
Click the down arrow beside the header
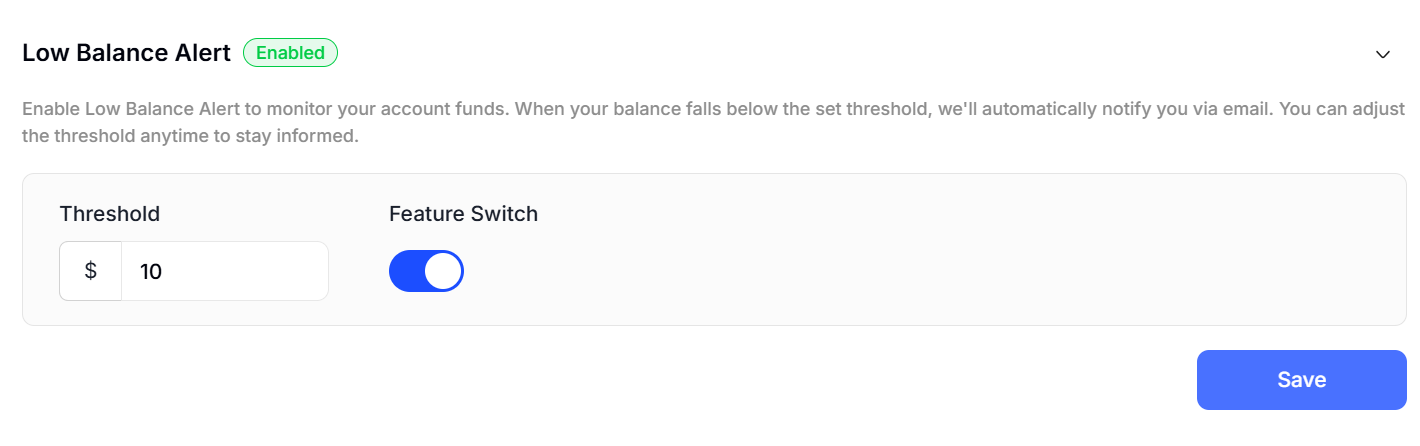click(x=1383, y=54)
